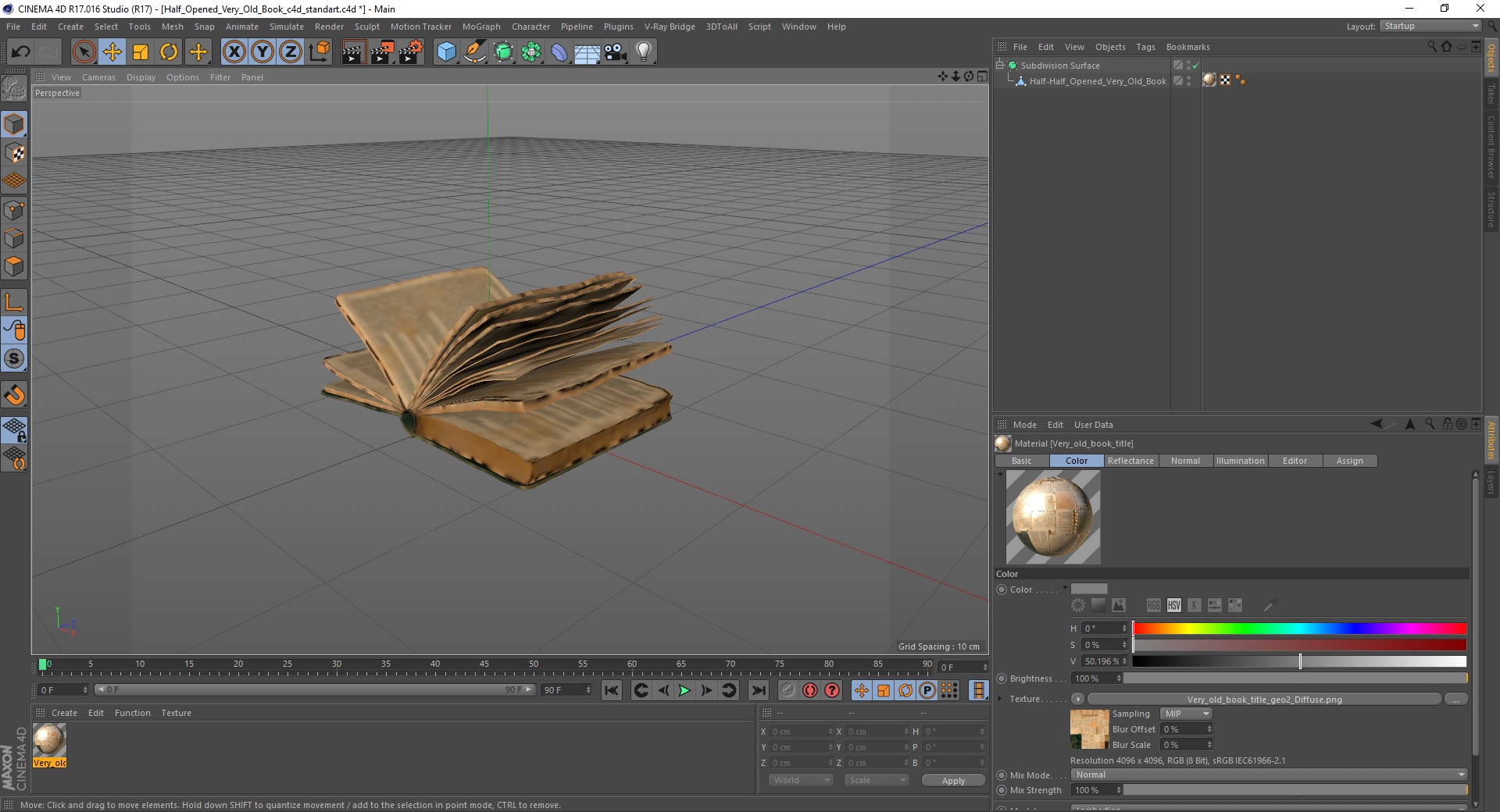Open the World coordinate dropdown
This screenshot has width=1500, height=812.
click(x=801, y=780)
